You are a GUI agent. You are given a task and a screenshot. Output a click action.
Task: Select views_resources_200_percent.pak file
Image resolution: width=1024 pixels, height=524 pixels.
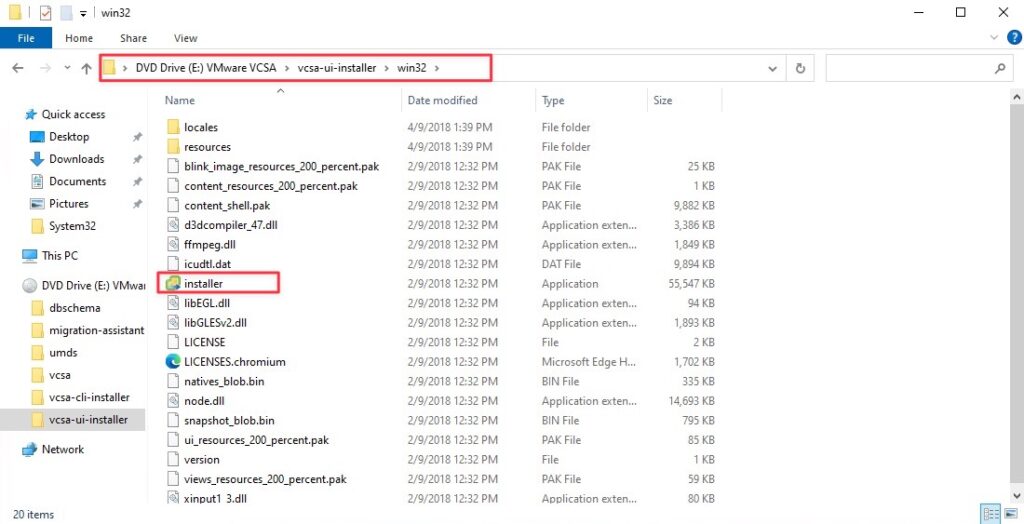click(x=265, y=479)
